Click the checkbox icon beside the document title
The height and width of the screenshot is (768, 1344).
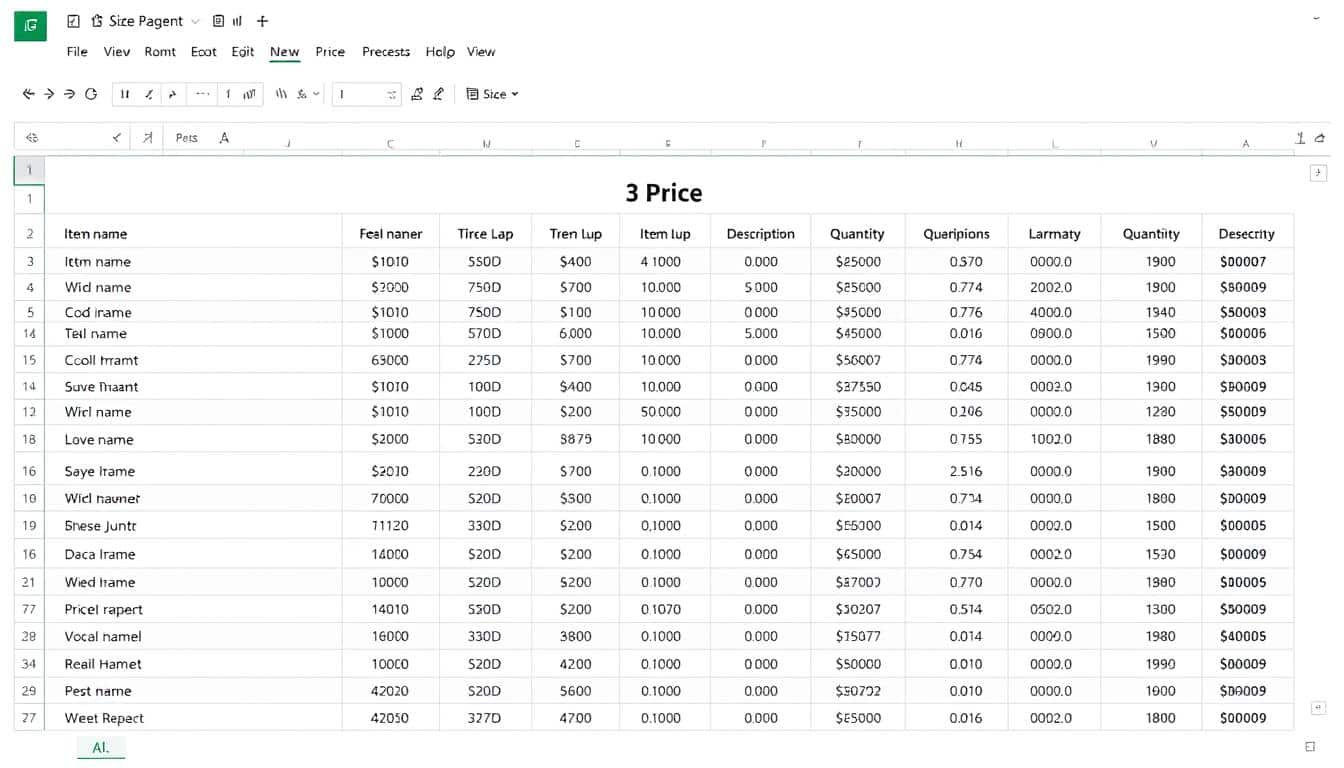[73, 21]
